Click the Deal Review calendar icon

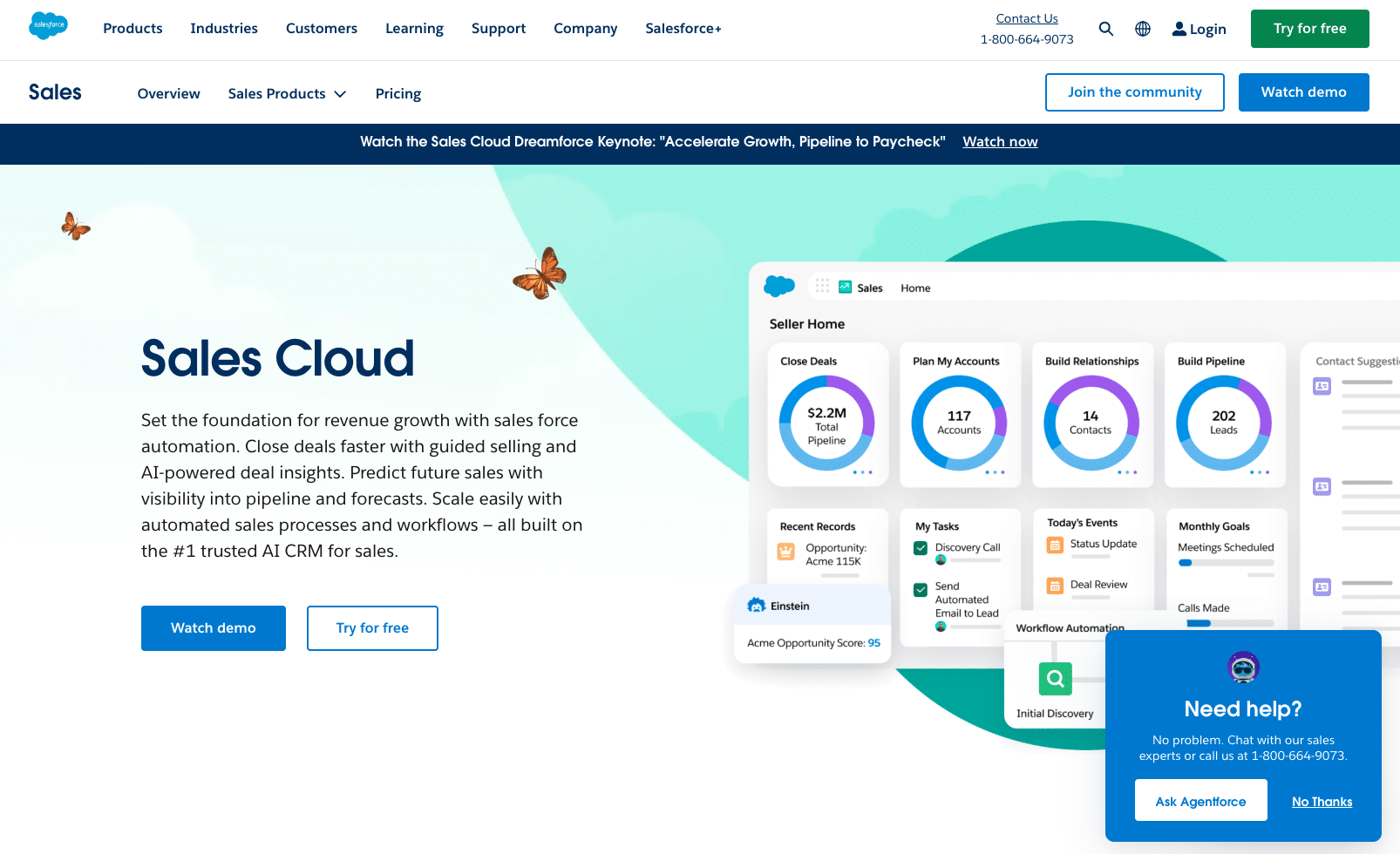(1056, 586)
